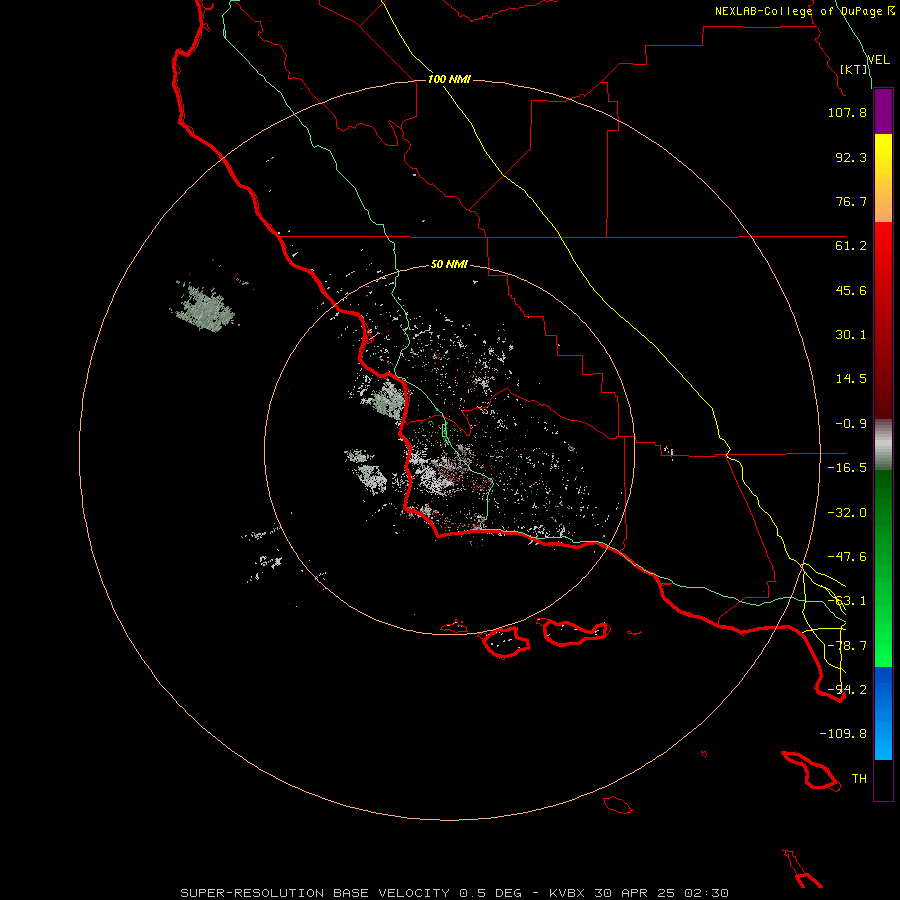Select the 76.7 scale value

pos(851,201)
